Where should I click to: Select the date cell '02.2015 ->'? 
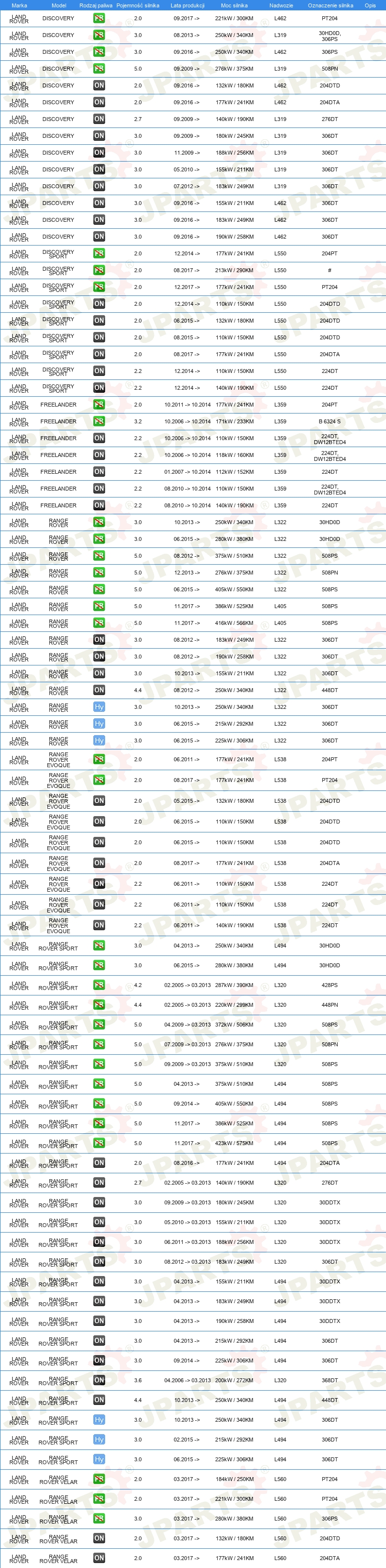pos(186,1440)
